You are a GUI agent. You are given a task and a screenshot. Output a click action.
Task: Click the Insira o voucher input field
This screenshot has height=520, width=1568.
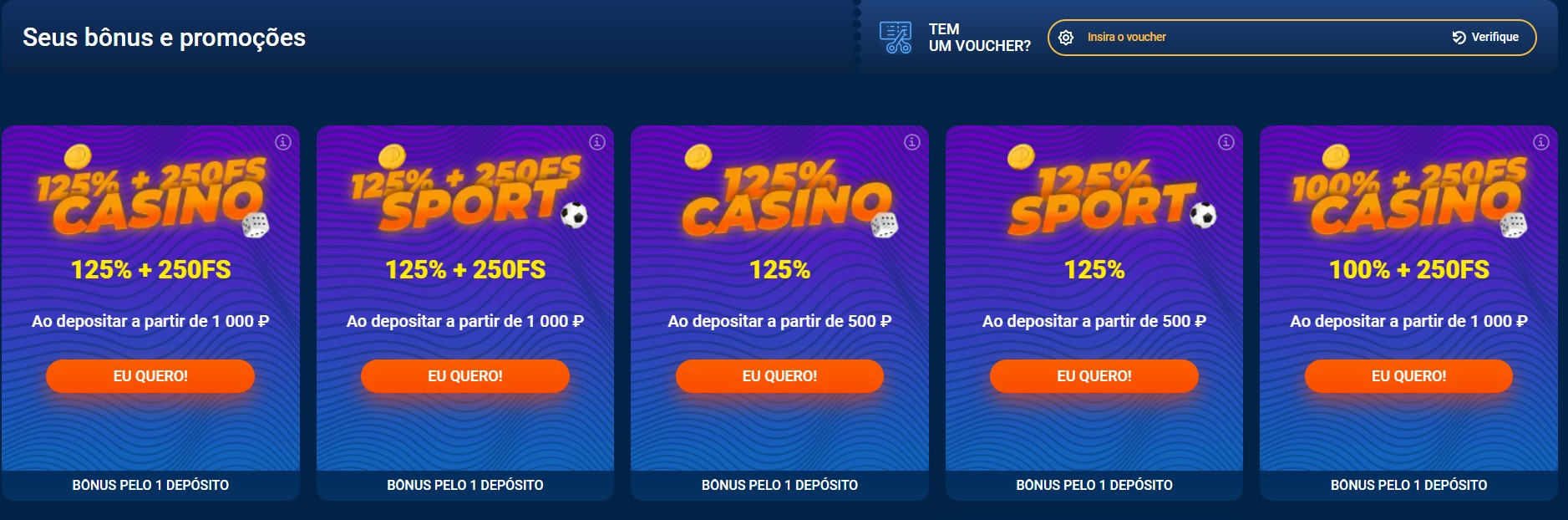tap(1211, 37)
